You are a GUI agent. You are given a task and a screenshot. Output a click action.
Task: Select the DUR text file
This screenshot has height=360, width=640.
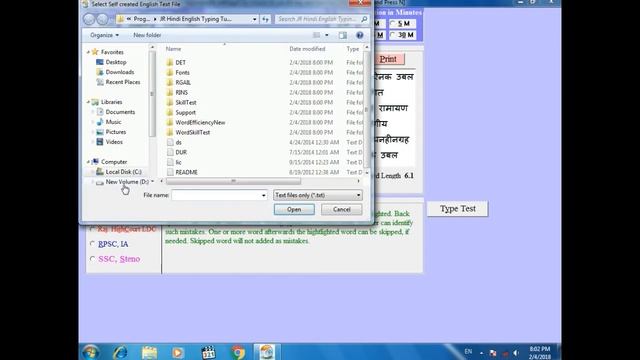[181, 152]
